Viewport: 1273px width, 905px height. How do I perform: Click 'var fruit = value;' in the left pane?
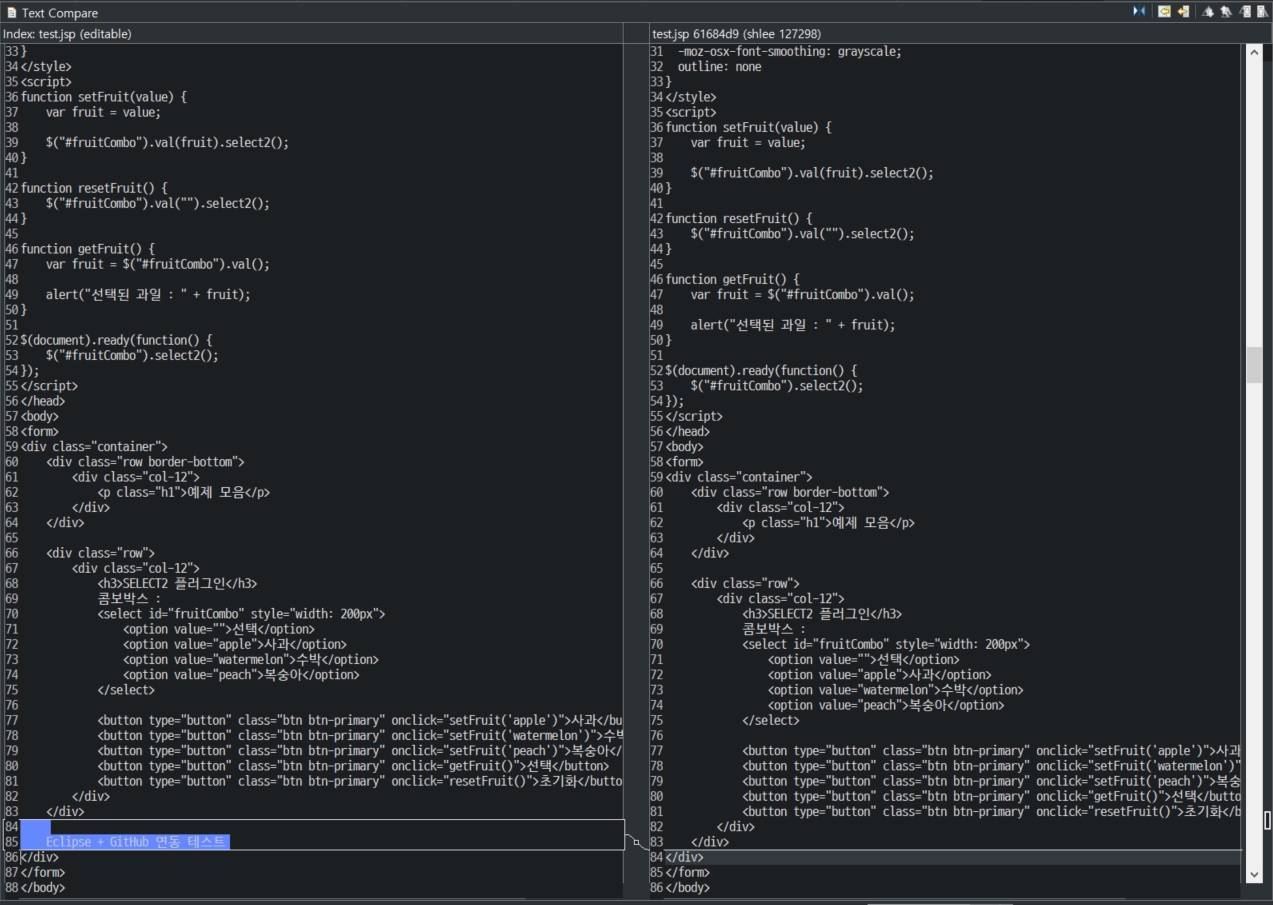(103, 112)
